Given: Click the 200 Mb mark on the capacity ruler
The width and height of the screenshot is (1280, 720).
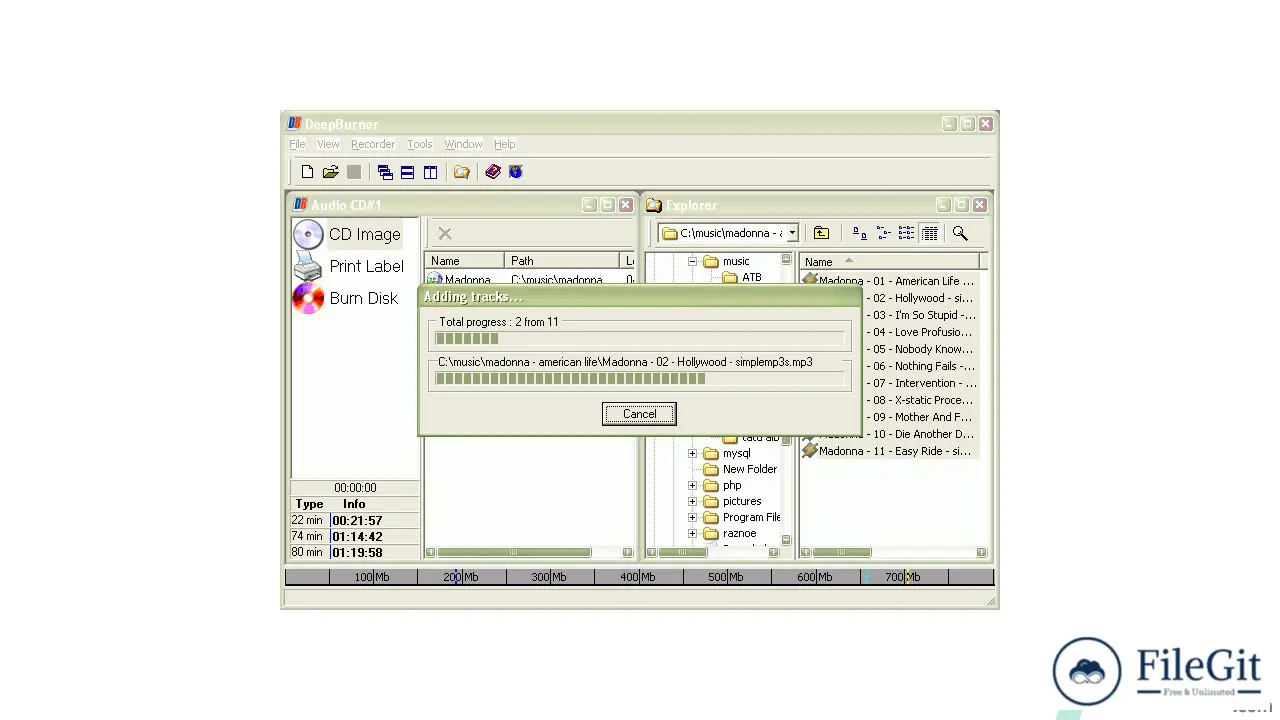Looking at the screenshot, I should click(460, 577).
